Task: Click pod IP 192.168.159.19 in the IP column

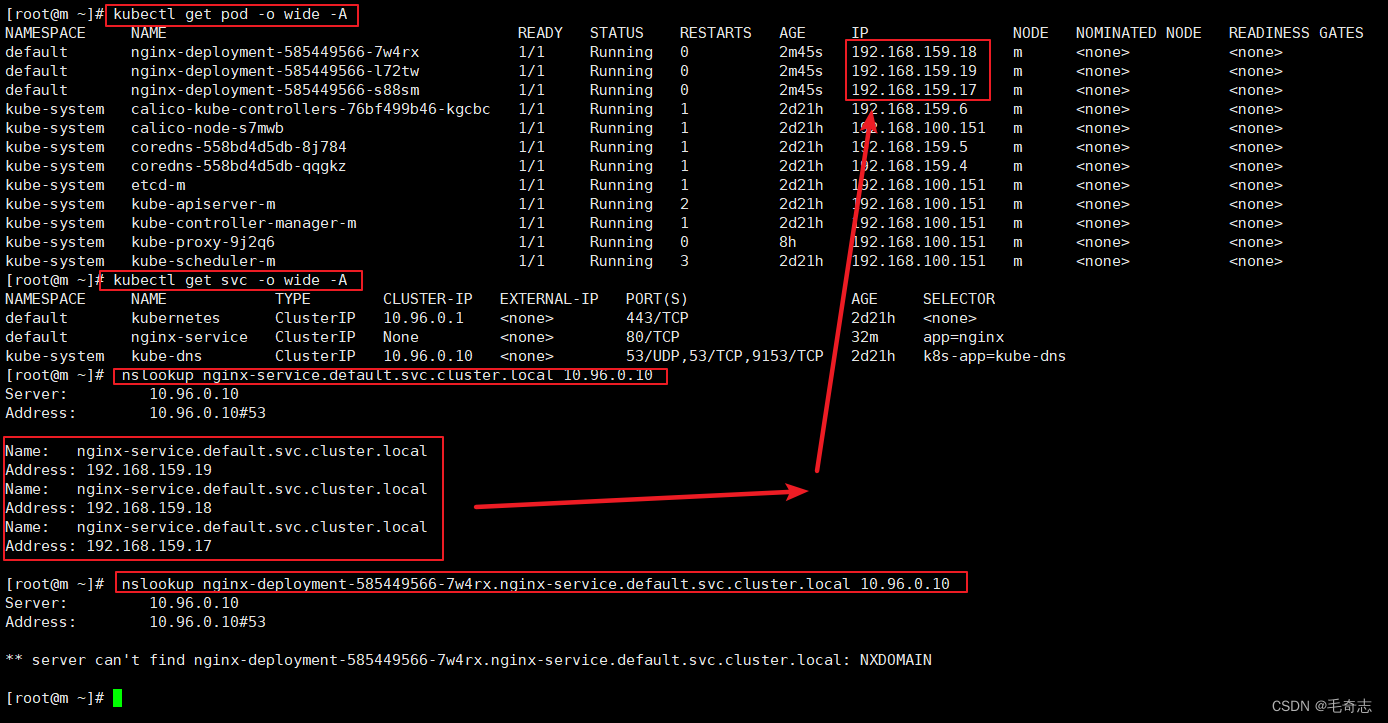Action: pos(914,71)
